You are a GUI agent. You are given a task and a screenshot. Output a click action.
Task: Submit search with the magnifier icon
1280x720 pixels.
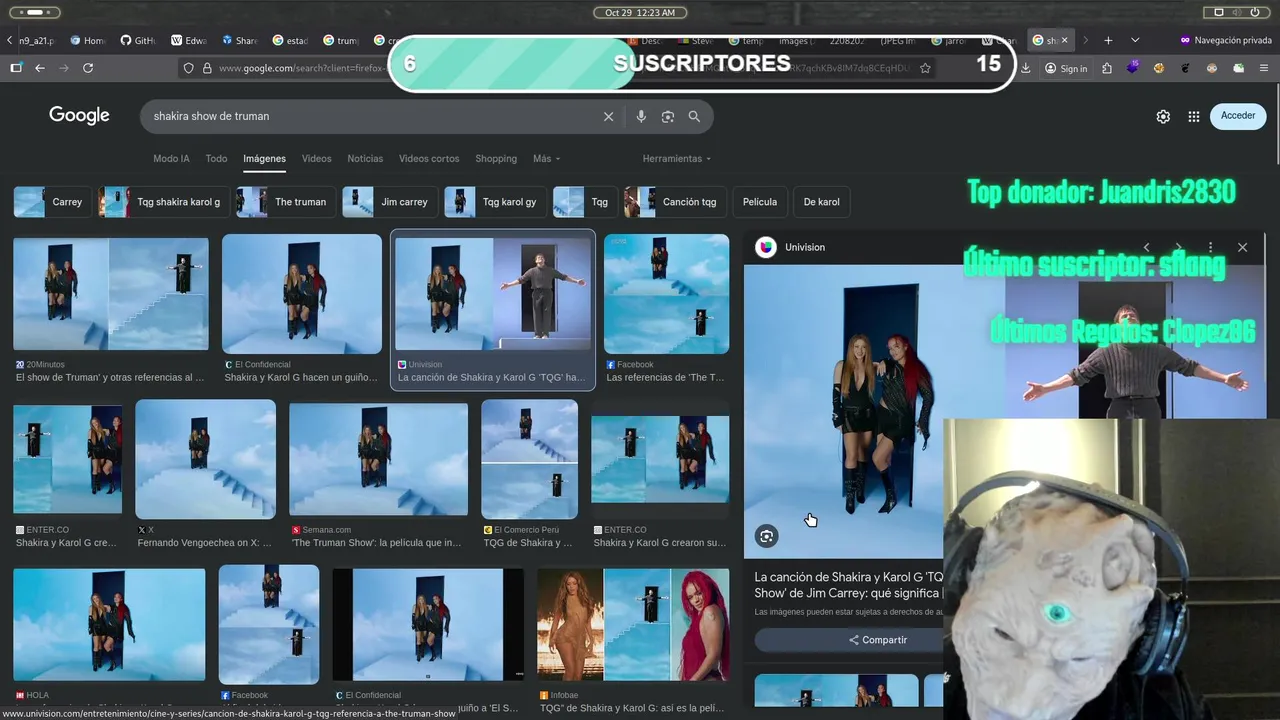tap(694, 116)
